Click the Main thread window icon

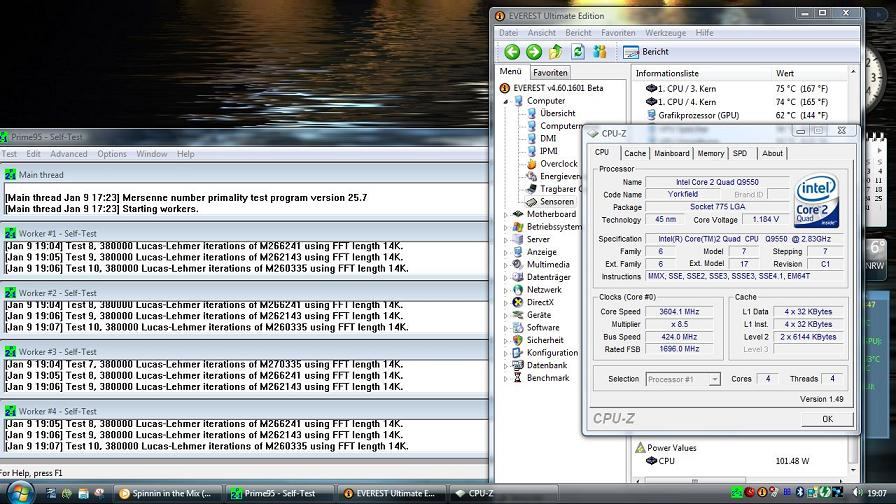tap(10, 175)
